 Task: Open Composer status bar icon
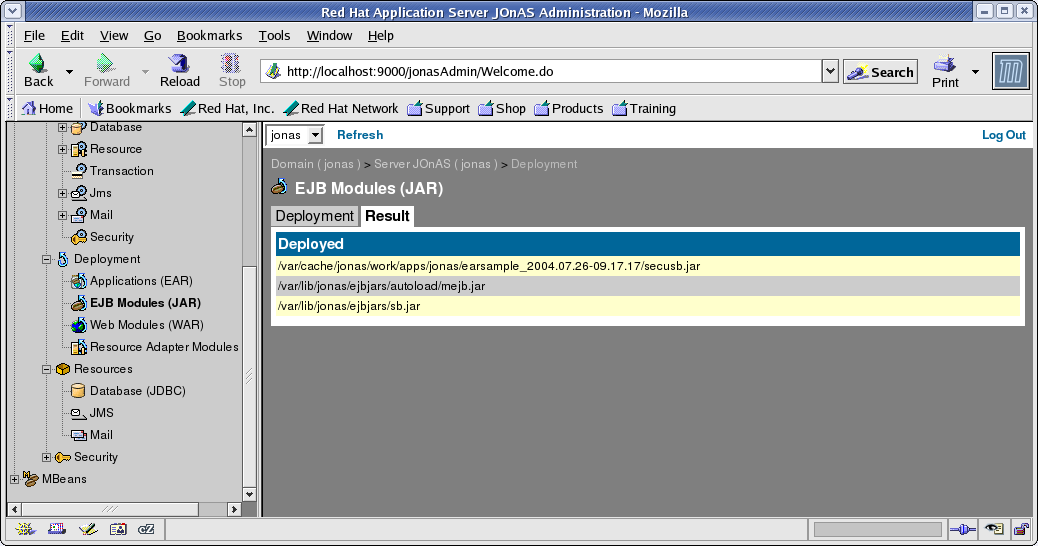click(x=87, y=529)
